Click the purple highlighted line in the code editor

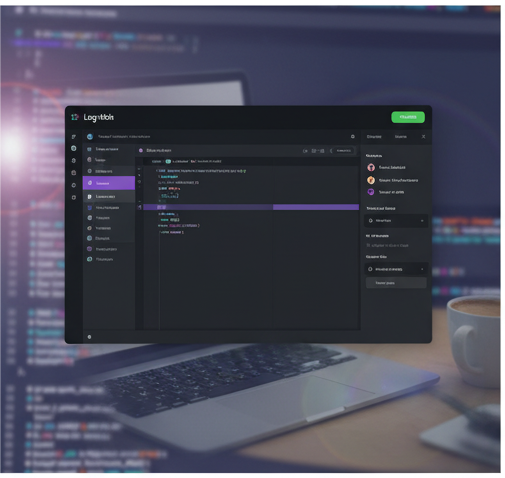[251, 207]
